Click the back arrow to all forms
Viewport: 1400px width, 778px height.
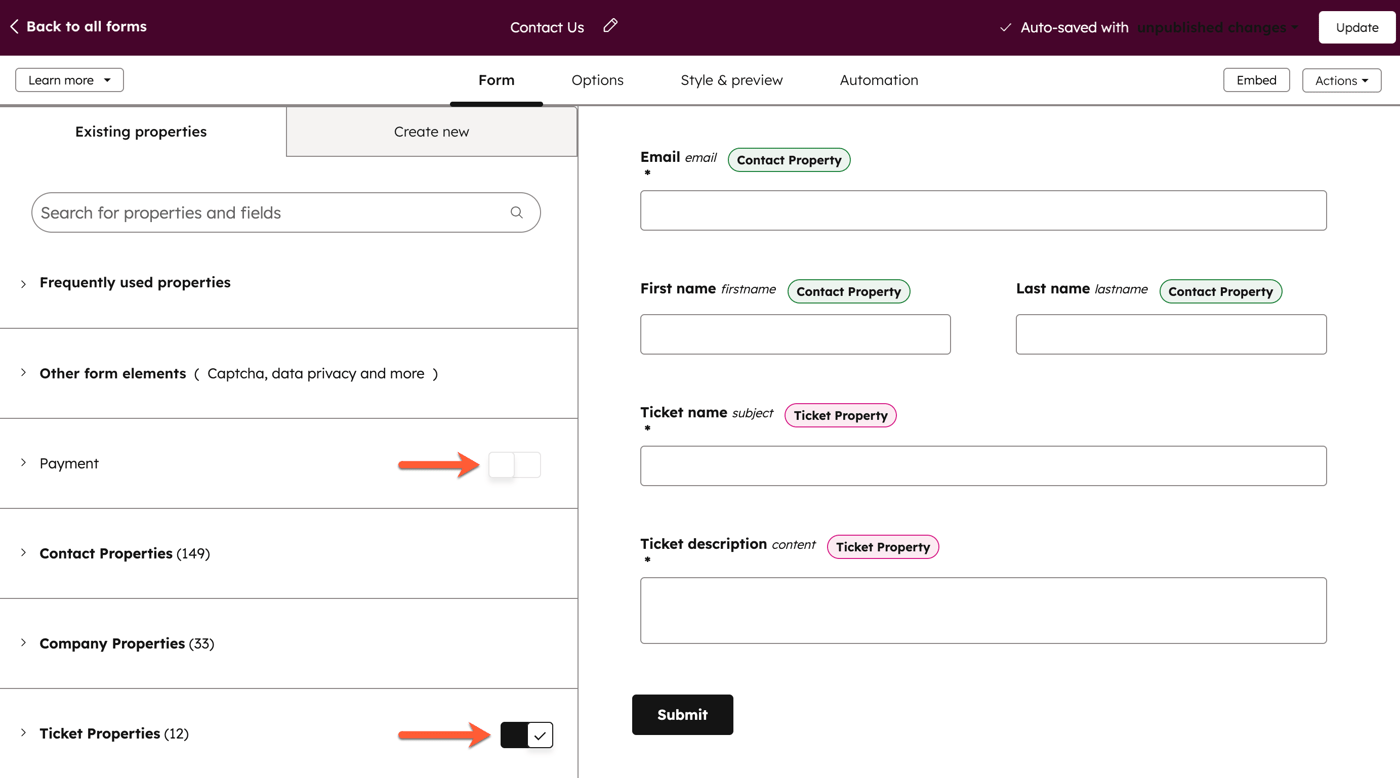[x=14, y=27]
